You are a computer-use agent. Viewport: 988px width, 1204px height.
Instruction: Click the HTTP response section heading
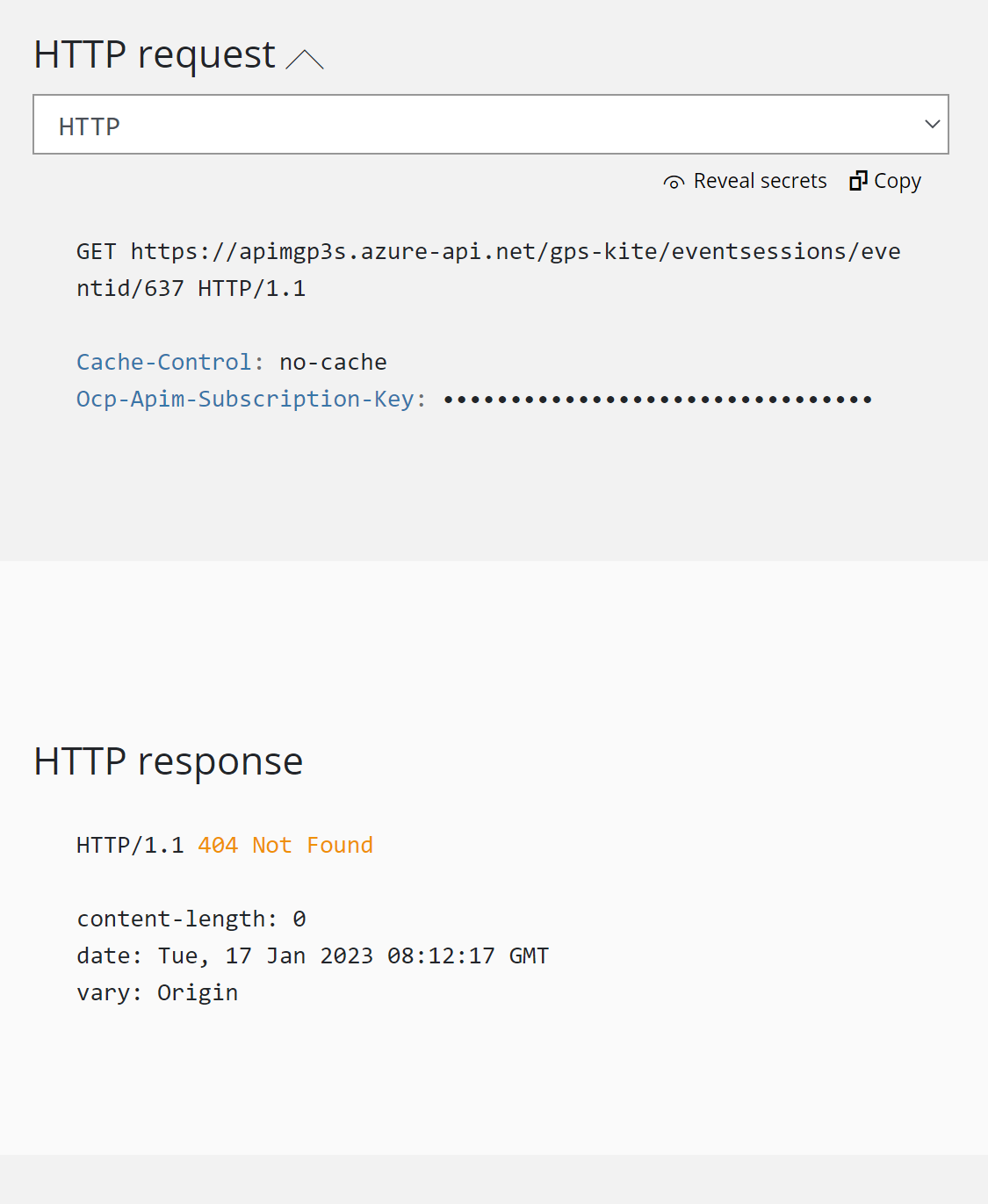(168, 761)
